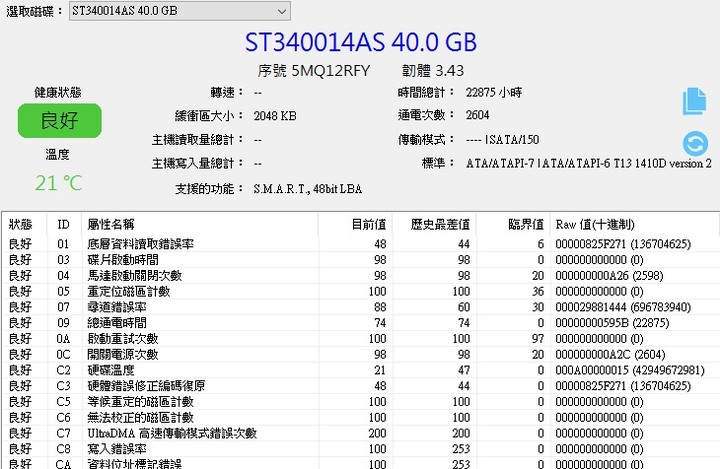
Task: Click the raw value 00000000595B (22875)
Action: pos(612,323)
